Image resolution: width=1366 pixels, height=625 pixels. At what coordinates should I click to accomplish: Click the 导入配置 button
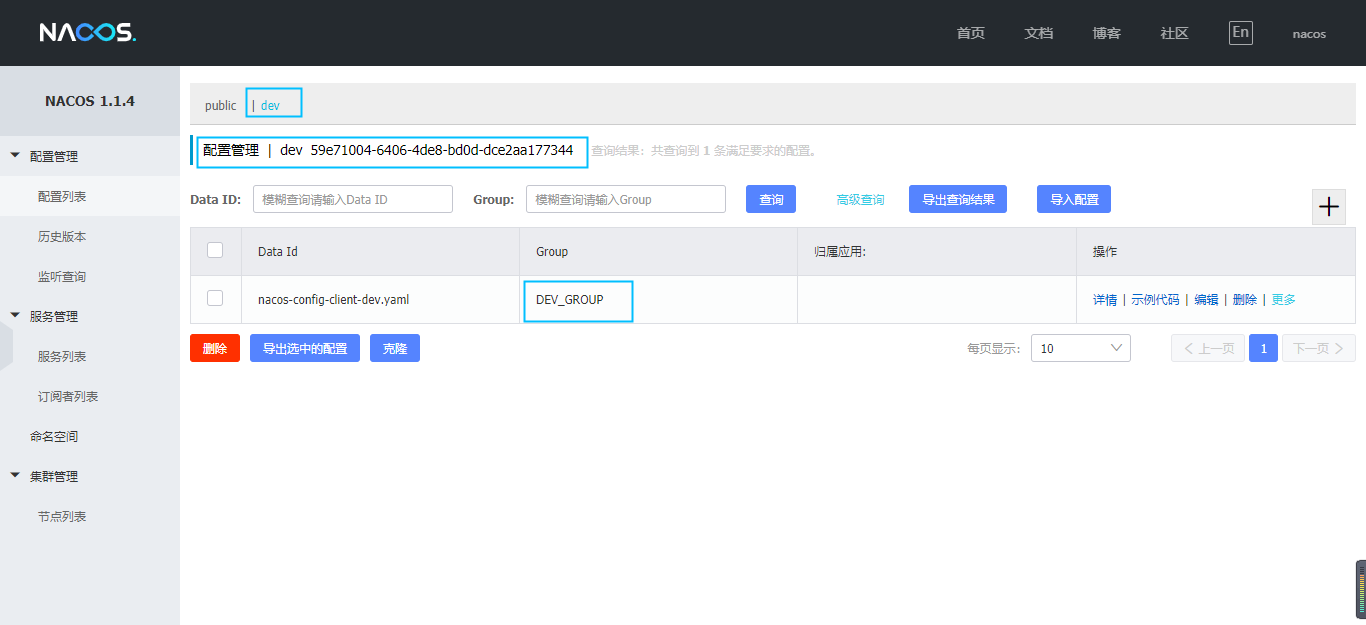pos(1074,199)
